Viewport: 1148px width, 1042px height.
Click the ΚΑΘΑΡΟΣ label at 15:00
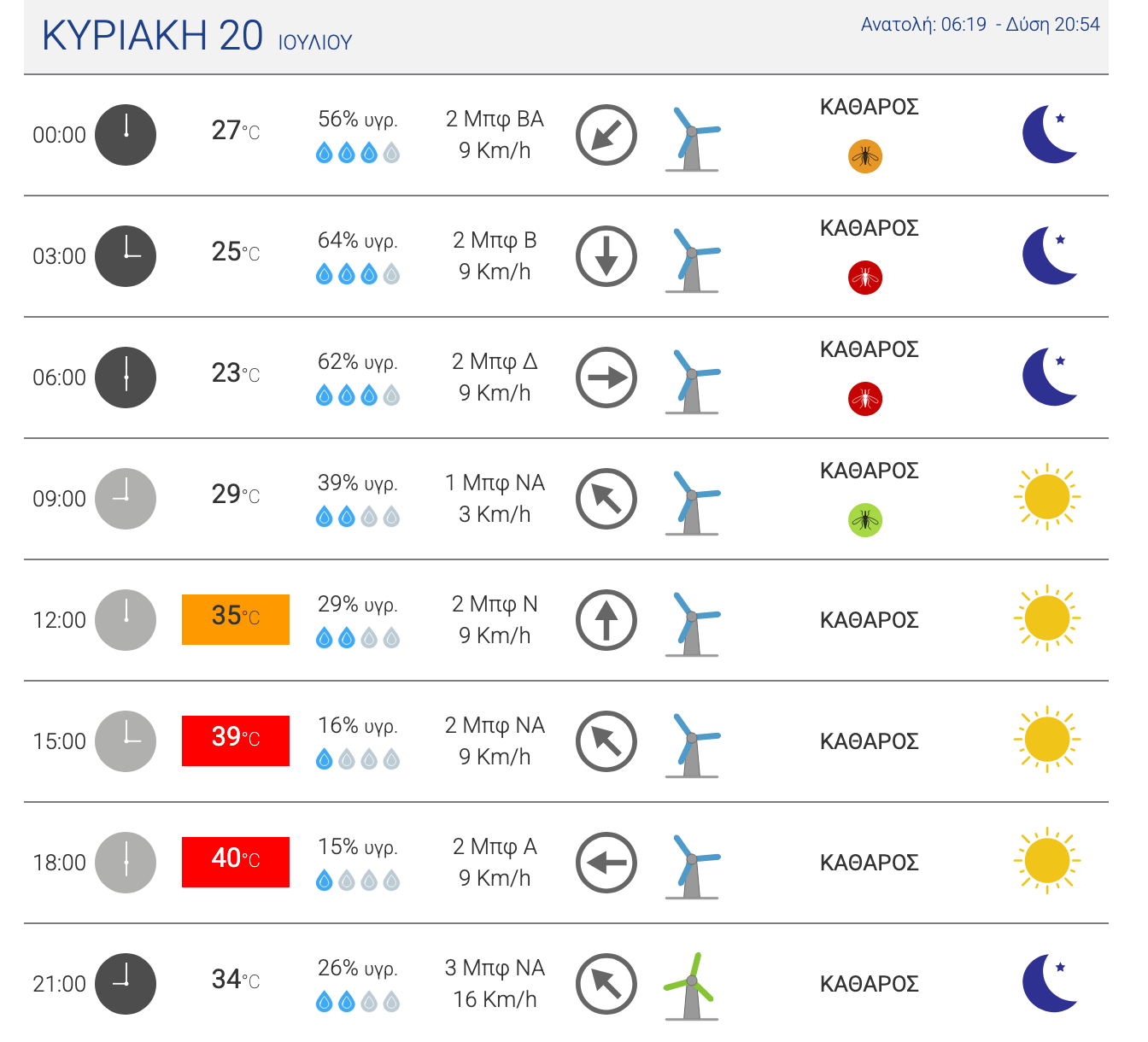pos(870,741)
